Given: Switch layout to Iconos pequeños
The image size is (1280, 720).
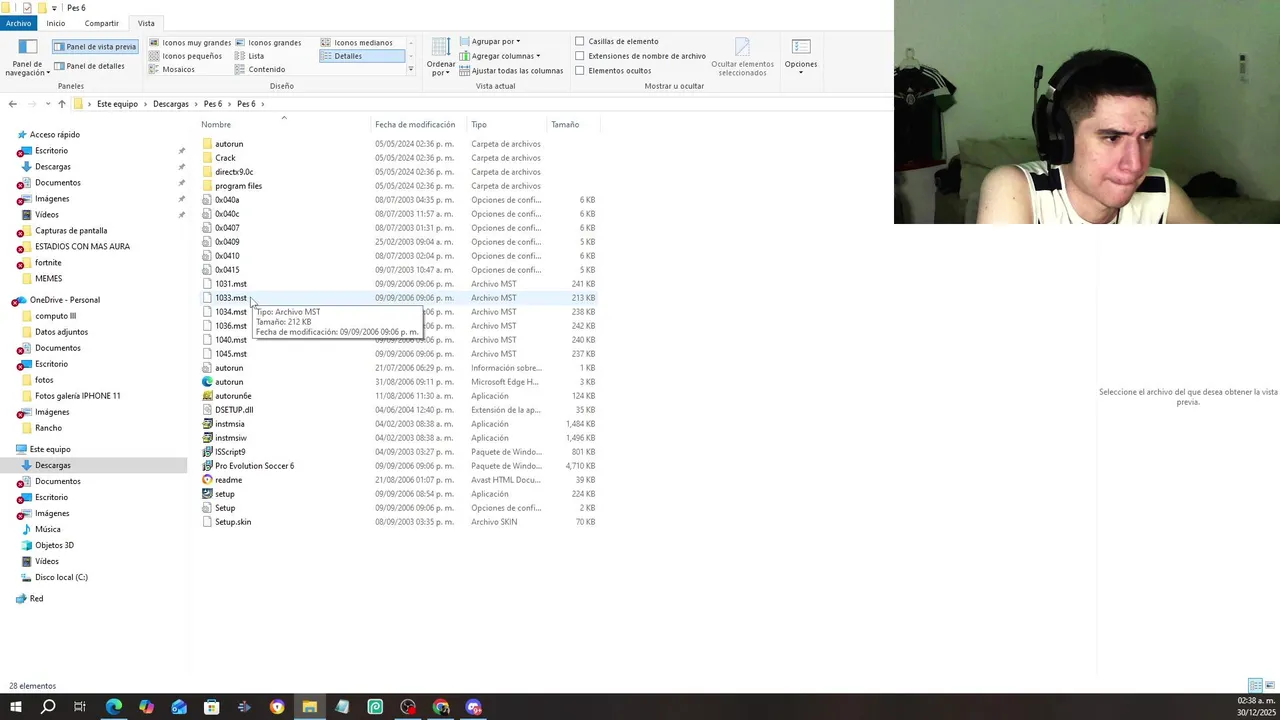Looking at the screenshot, I should pos(185,56).
